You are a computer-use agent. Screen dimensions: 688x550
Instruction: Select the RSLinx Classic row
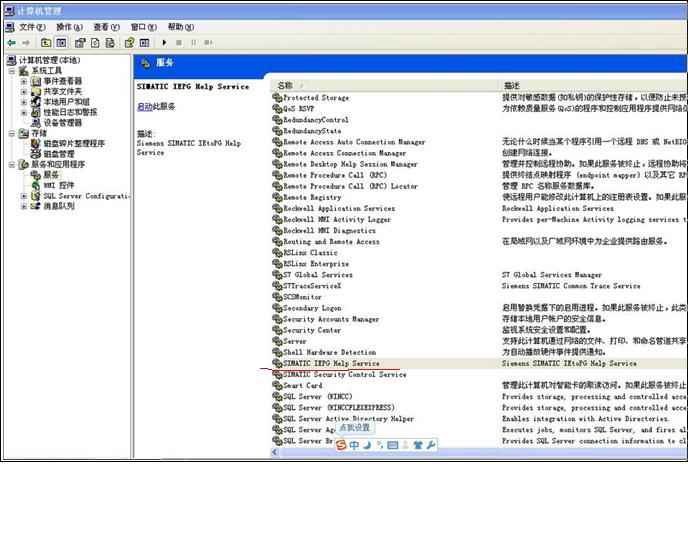click(478, 253)
